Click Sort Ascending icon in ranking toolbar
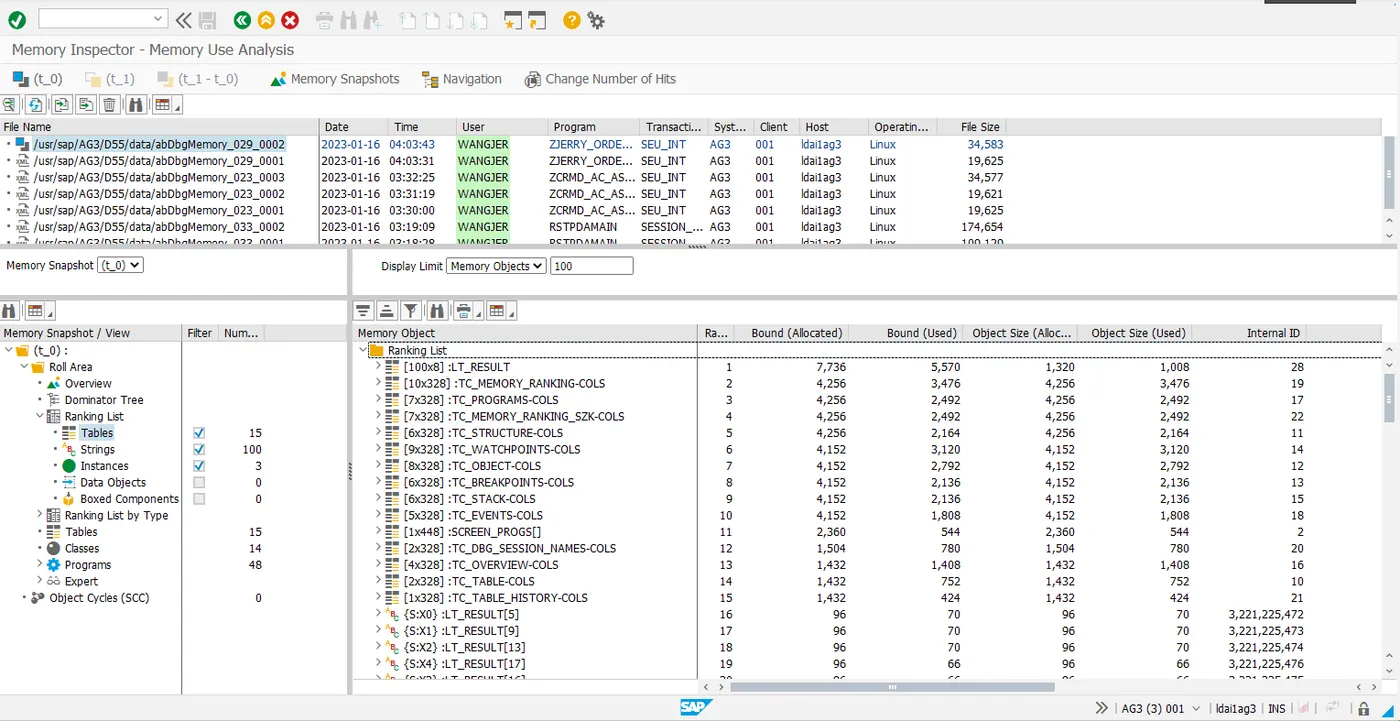The width and height of the screenshot is (1400, 721). (363, 311)
